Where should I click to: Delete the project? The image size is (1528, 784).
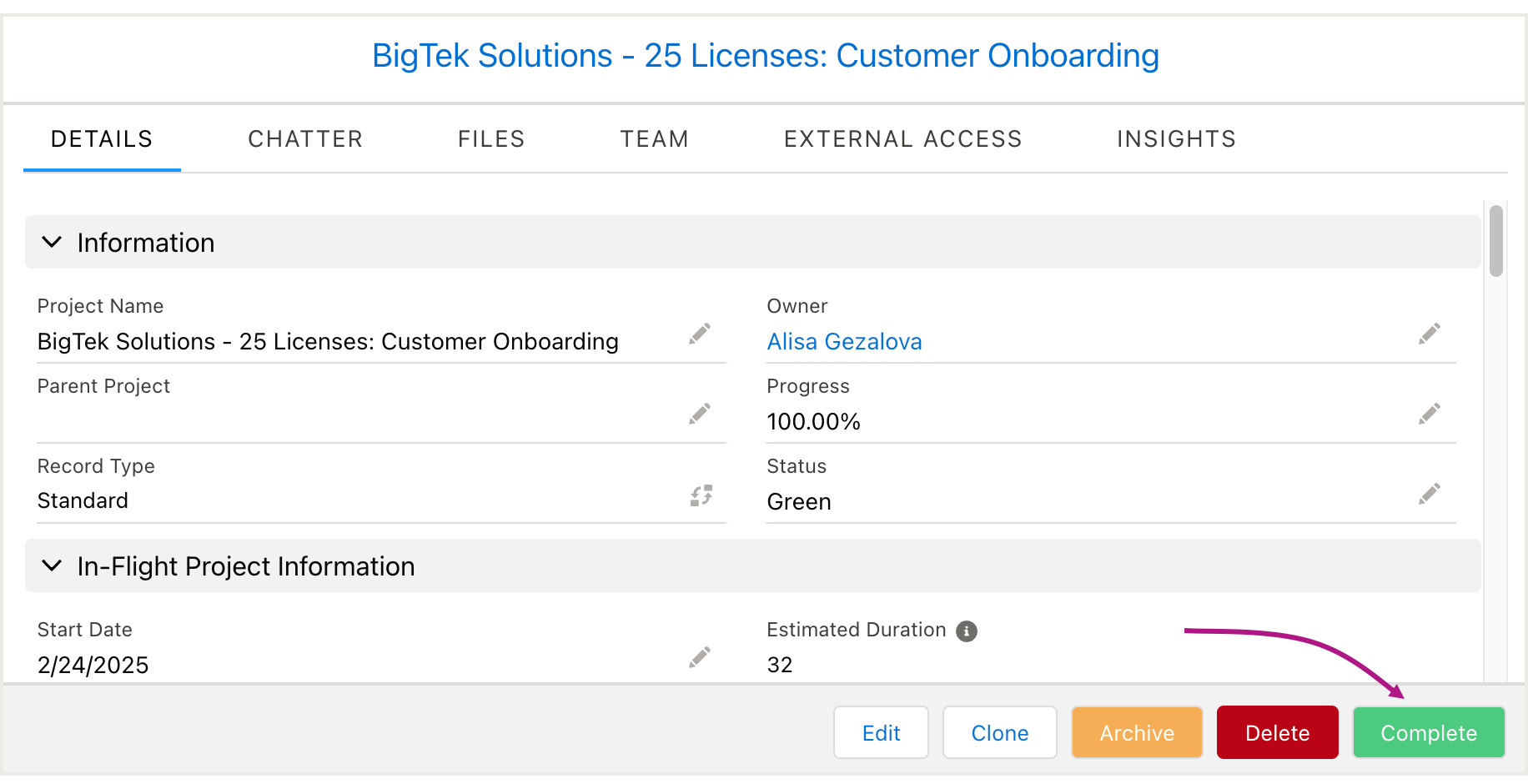click(x=1278, y=732)
